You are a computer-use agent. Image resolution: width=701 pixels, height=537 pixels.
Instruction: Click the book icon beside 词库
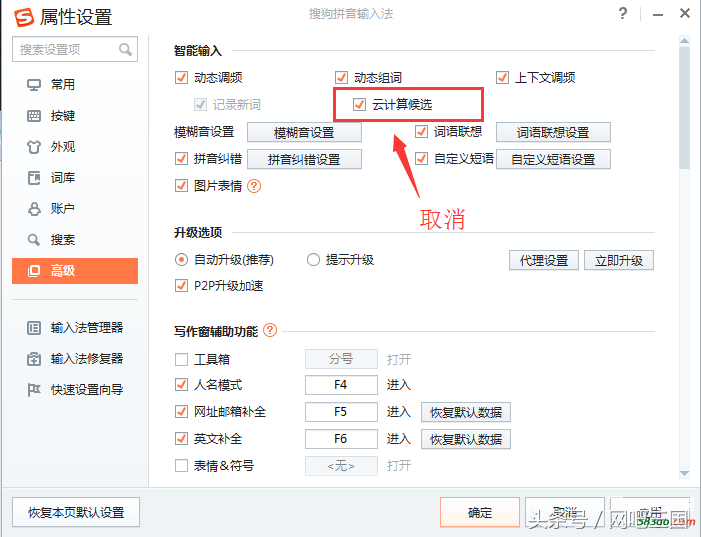34,178
